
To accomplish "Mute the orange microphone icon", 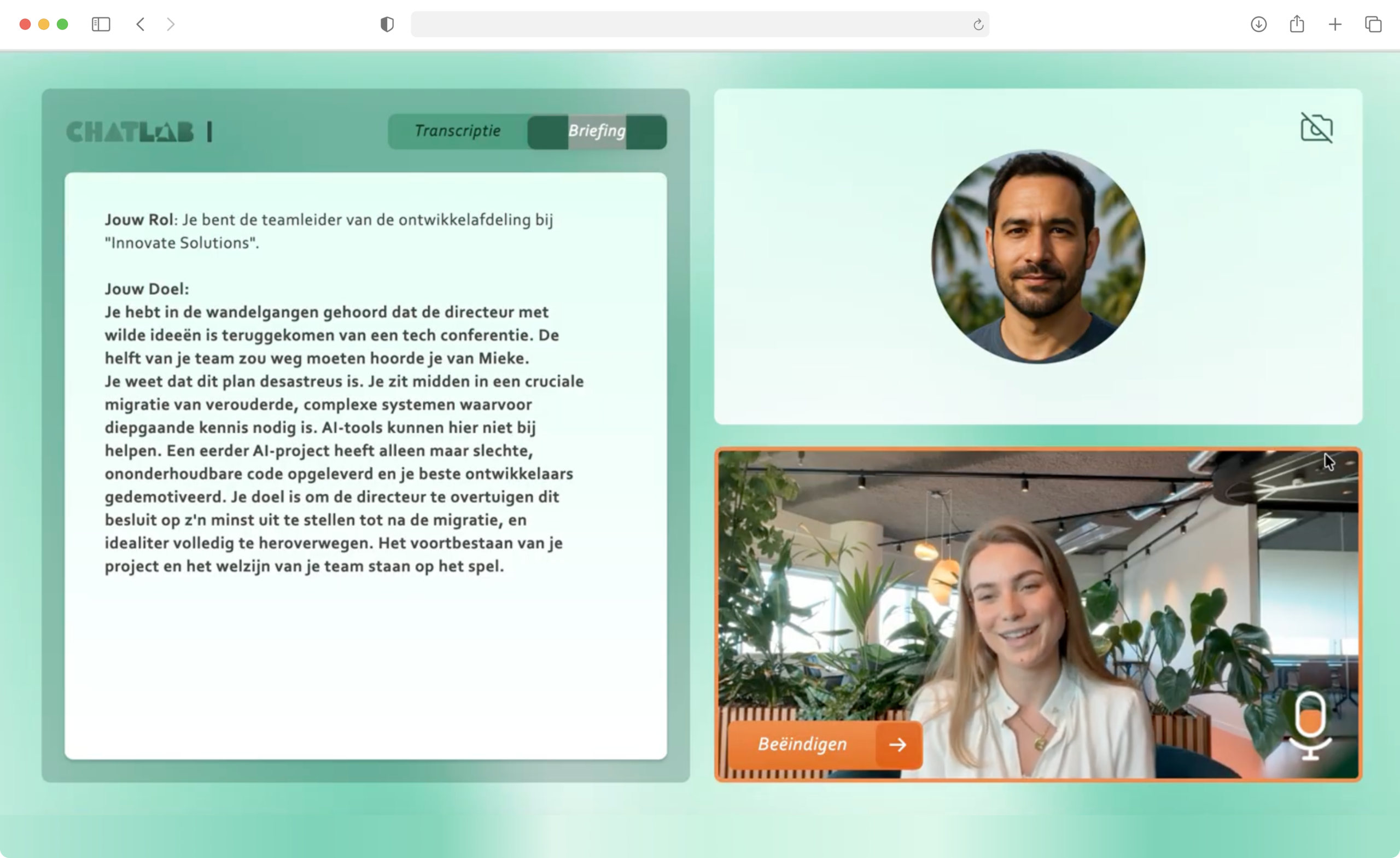I will click(1310, 726).
